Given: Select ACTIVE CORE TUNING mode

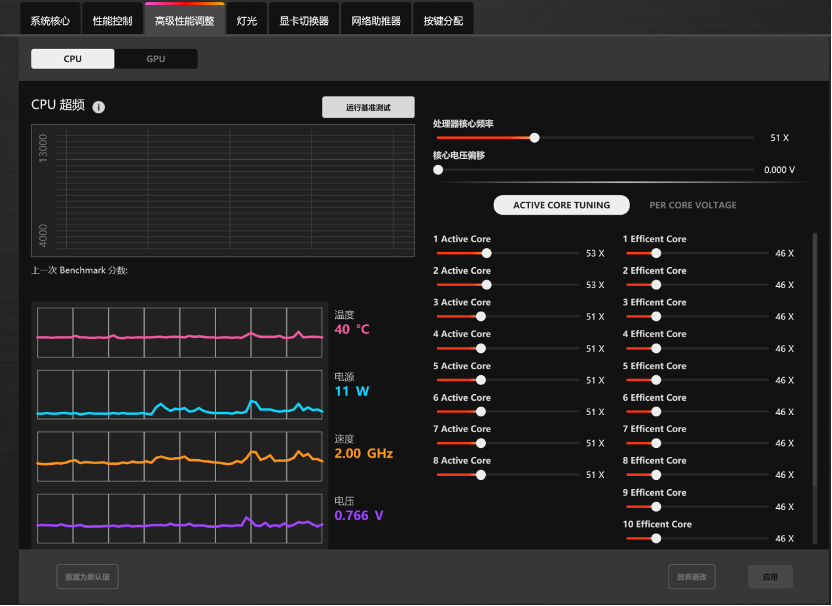Looking at the screenshot, I should (x=561, y=205).
